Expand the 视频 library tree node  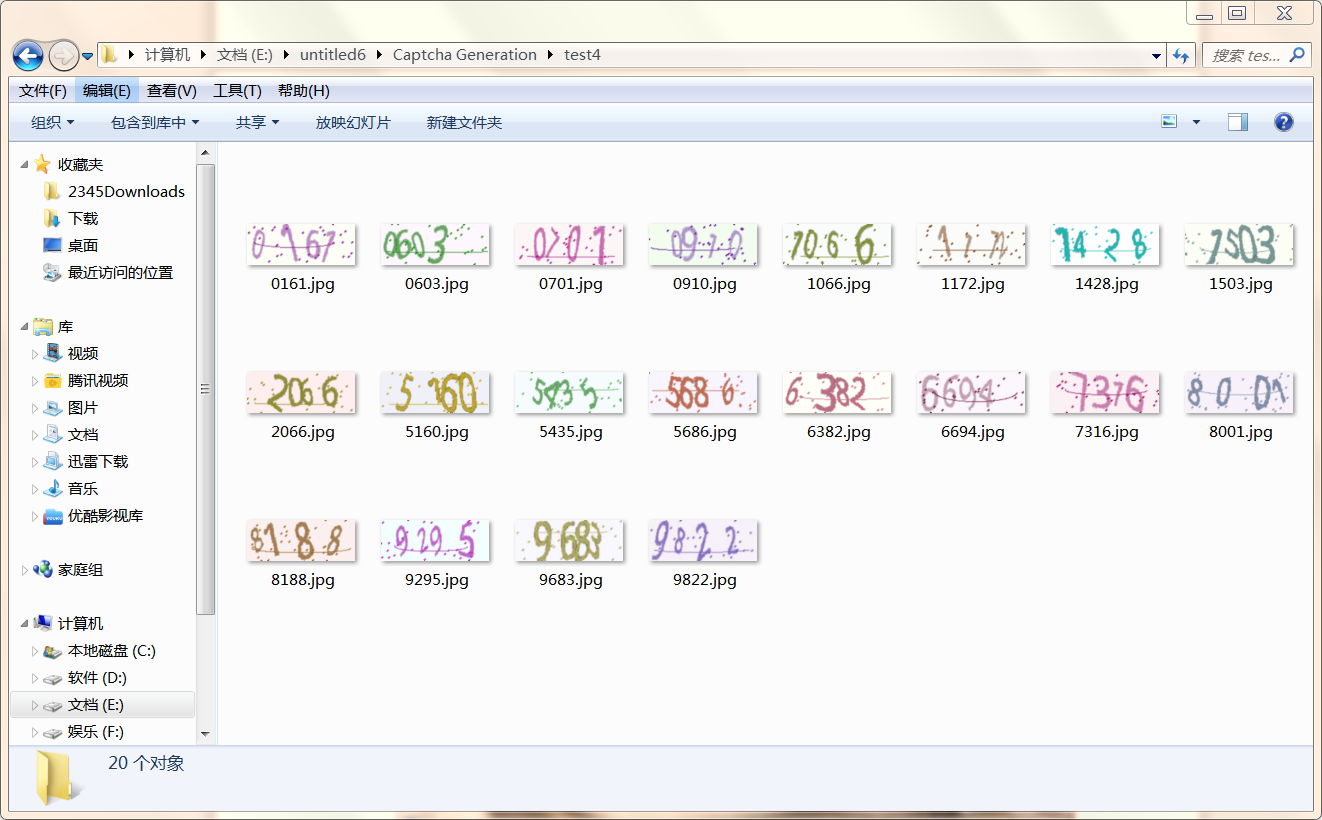[36, 354]
